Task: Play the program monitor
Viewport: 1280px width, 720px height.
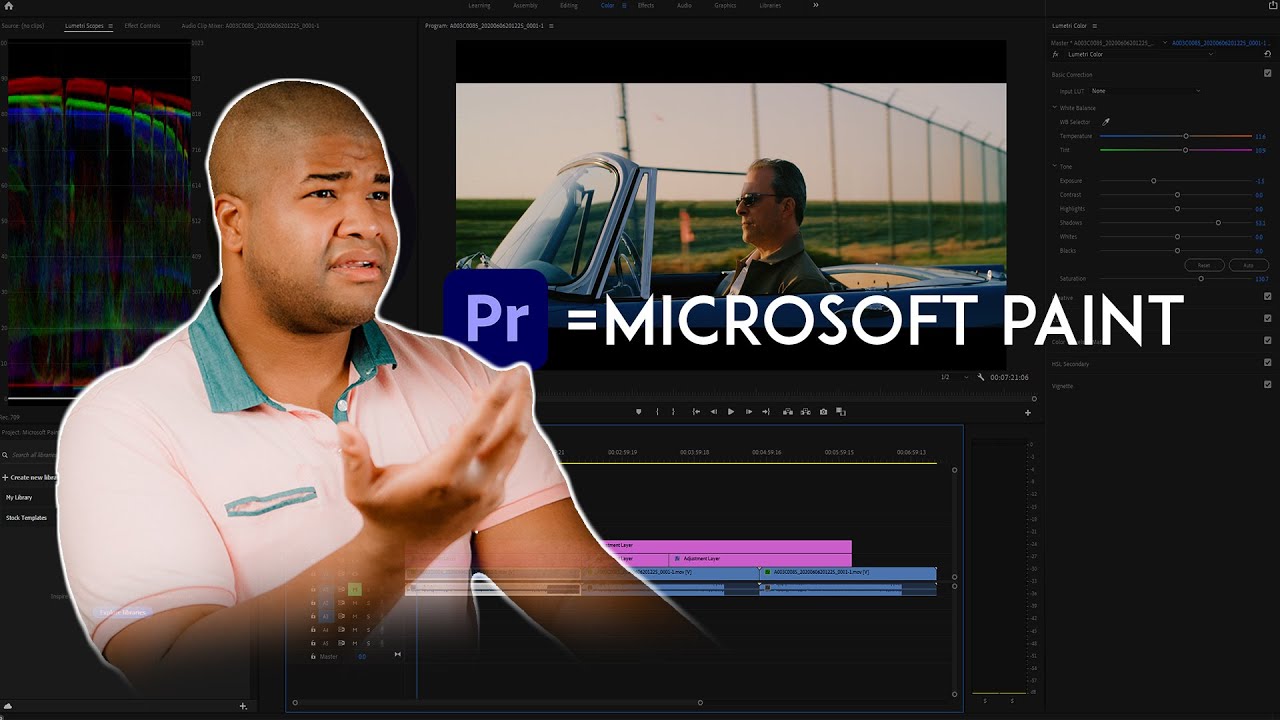Action: 731,412
